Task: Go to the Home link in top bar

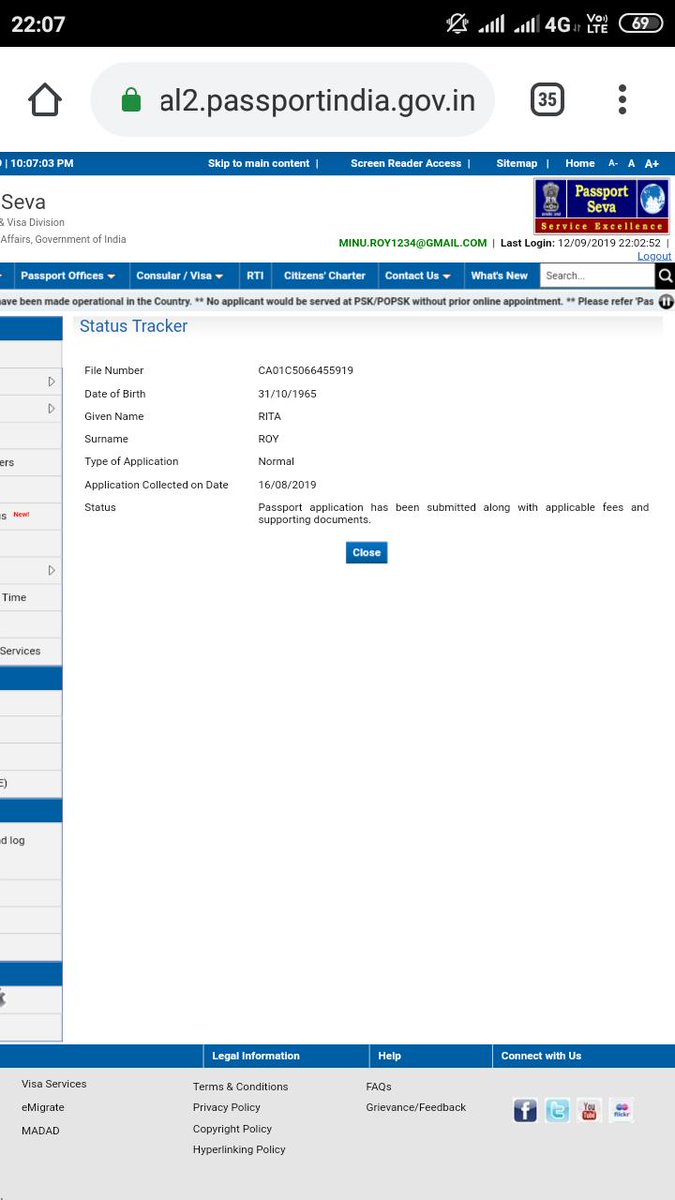Action: click(x=580, y=163)
